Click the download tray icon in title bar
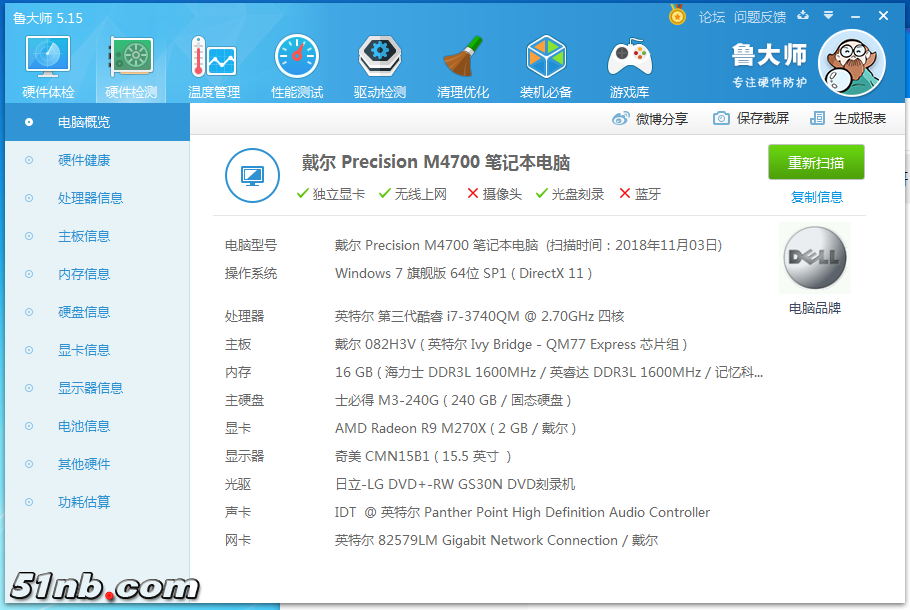The height and width of the screenshot is (610, 910). [802, 16]
